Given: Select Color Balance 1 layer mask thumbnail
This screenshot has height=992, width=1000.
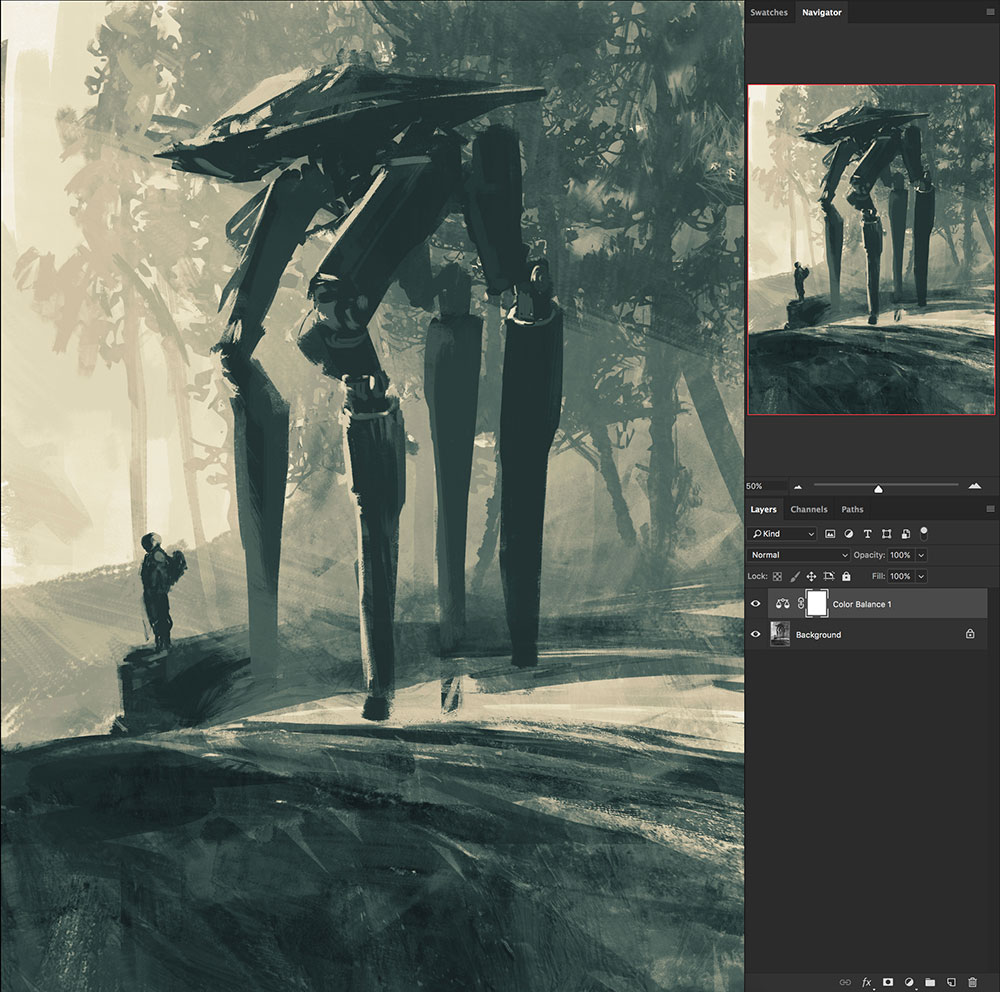Looking at the screenshot, I should 817,603.
